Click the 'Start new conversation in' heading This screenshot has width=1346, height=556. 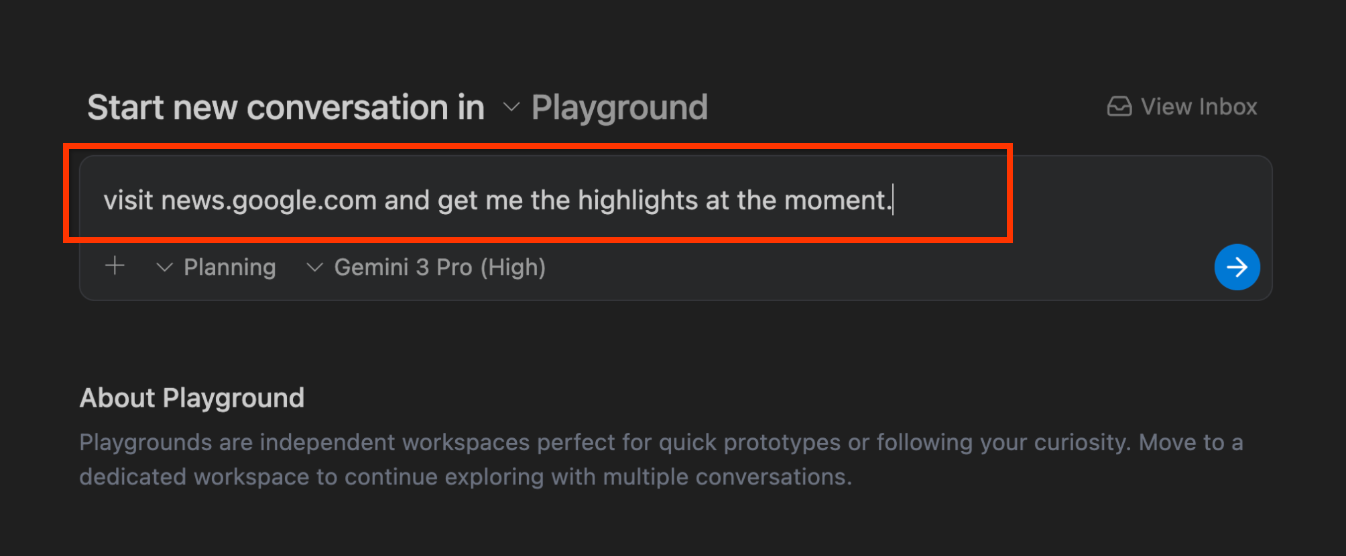click(x=285, y=107)
